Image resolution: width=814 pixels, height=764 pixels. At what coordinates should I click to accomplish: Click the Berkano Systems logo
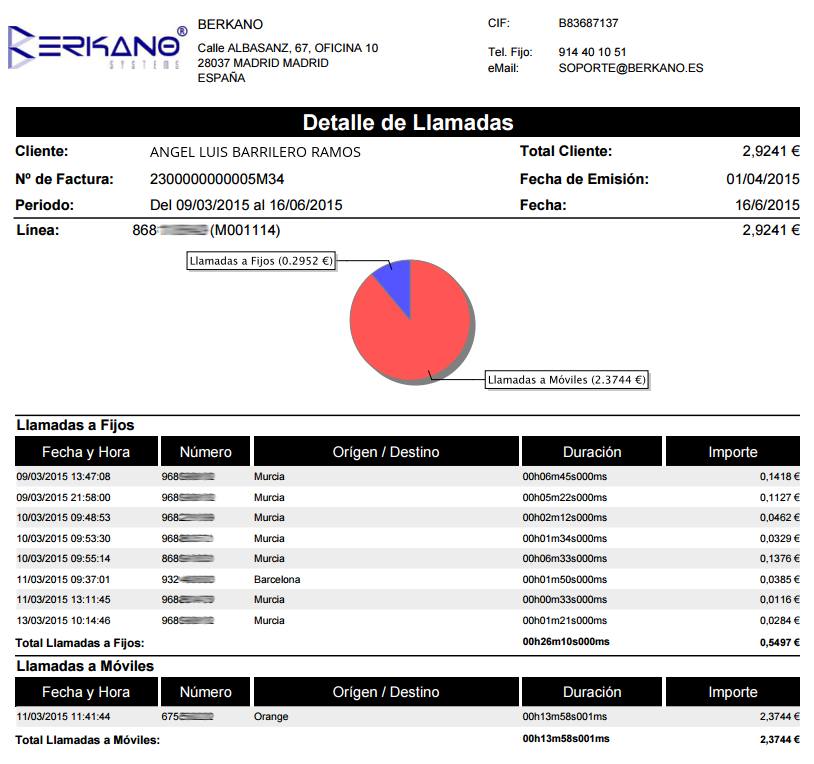click(x=97, y=48)
